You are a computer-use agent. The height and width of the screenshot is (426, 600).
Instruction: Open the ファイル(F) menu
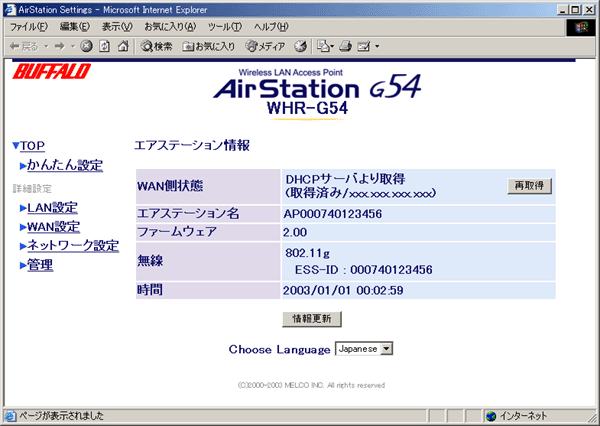point(29,27)
